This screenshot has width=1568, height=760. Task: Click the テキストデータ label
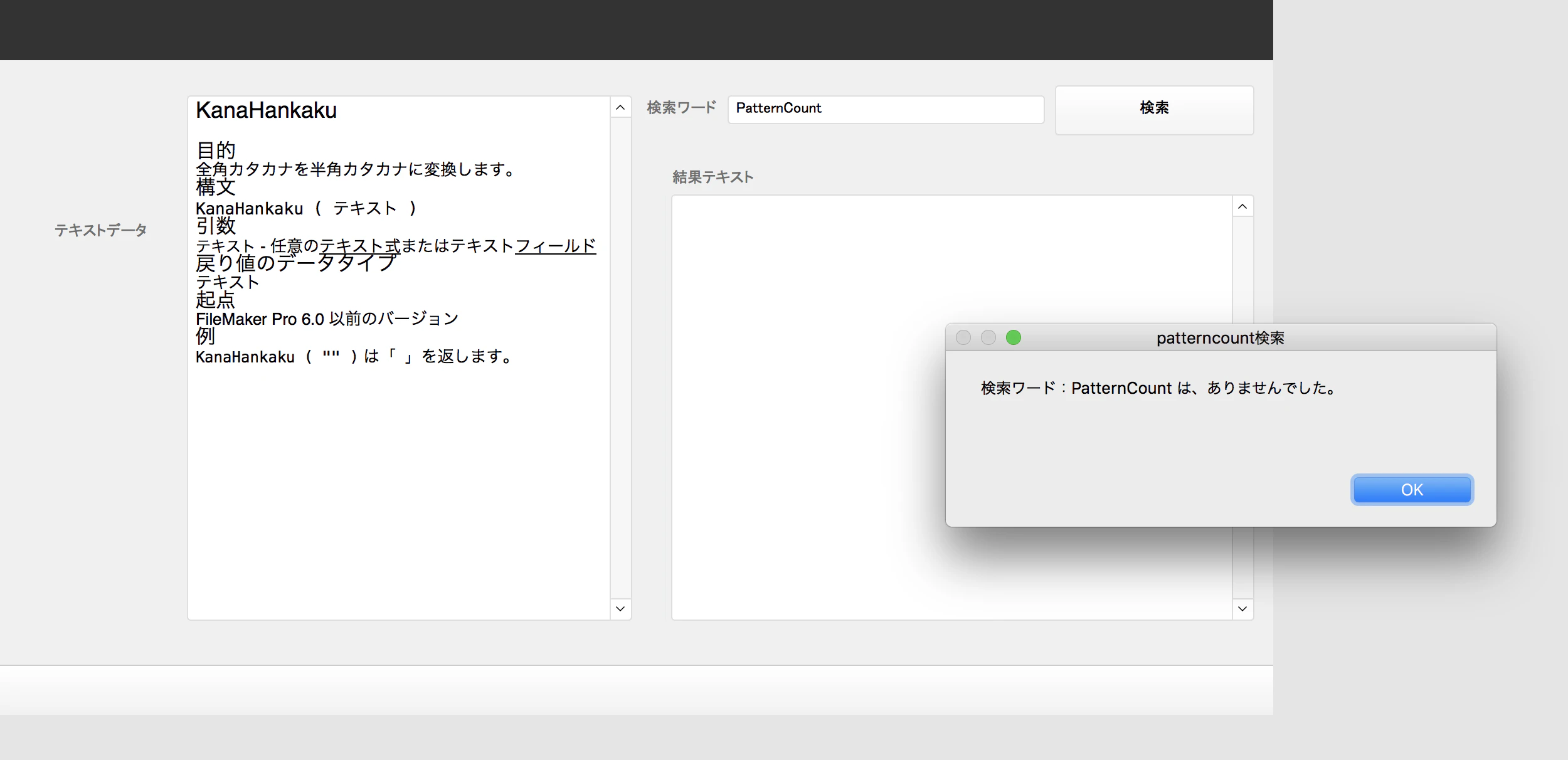point(101,230)
